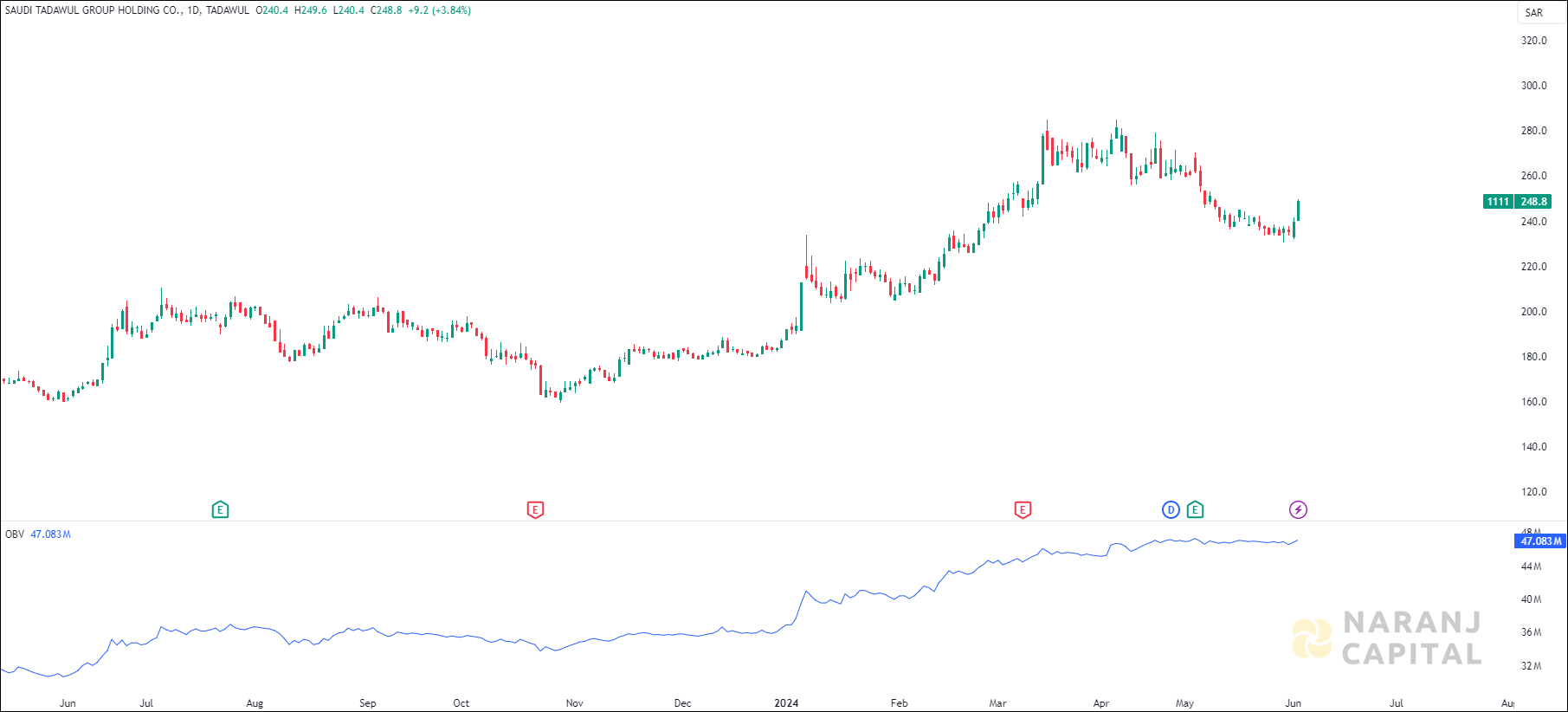
Task: Click the Apr date label
Action: coord(1101,703)
